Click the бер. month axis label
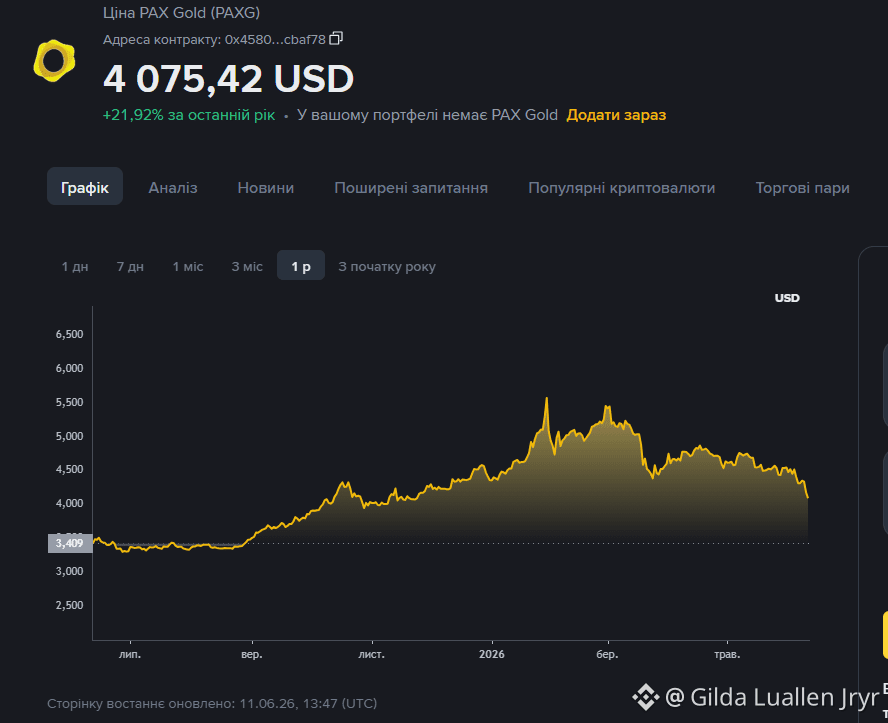The image size is (888, 723). pos(607,654)
